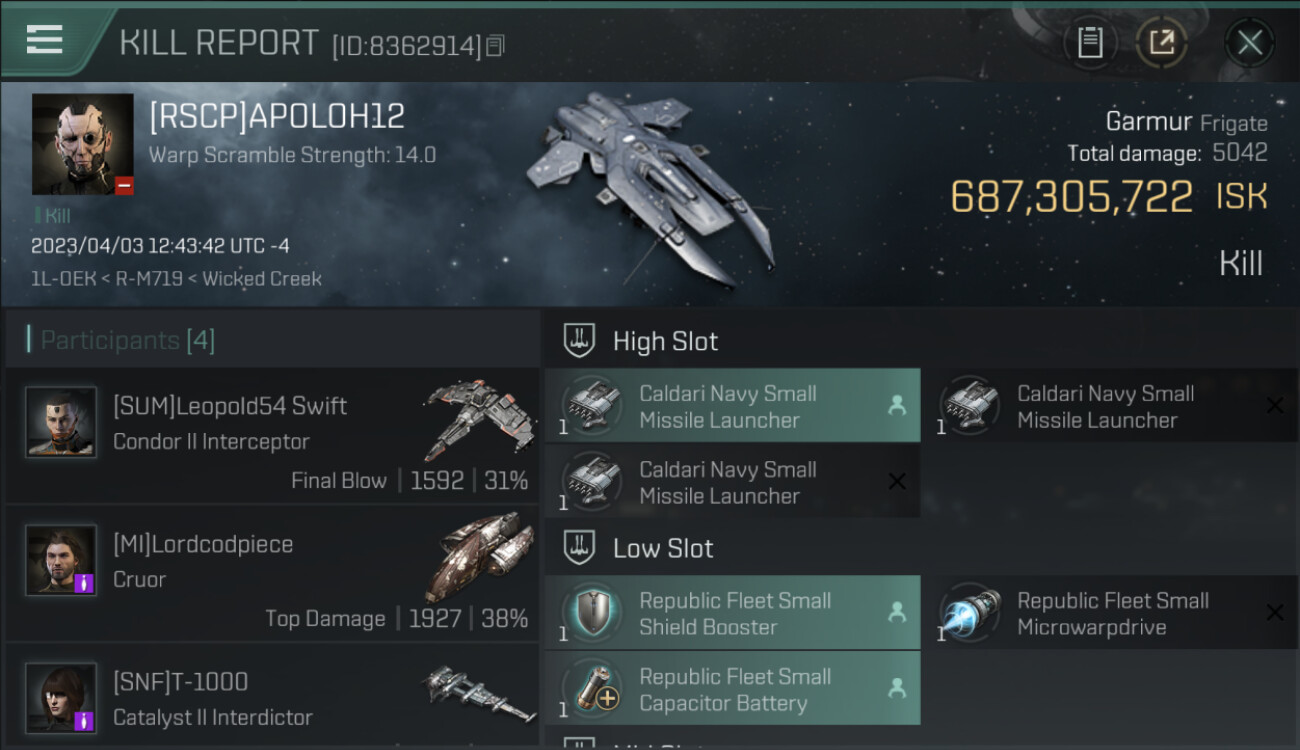Click the Republic Fleet Small Microwarpdrive icon
This screenshot has width=1300, height=750.
[x=971, y=612]
